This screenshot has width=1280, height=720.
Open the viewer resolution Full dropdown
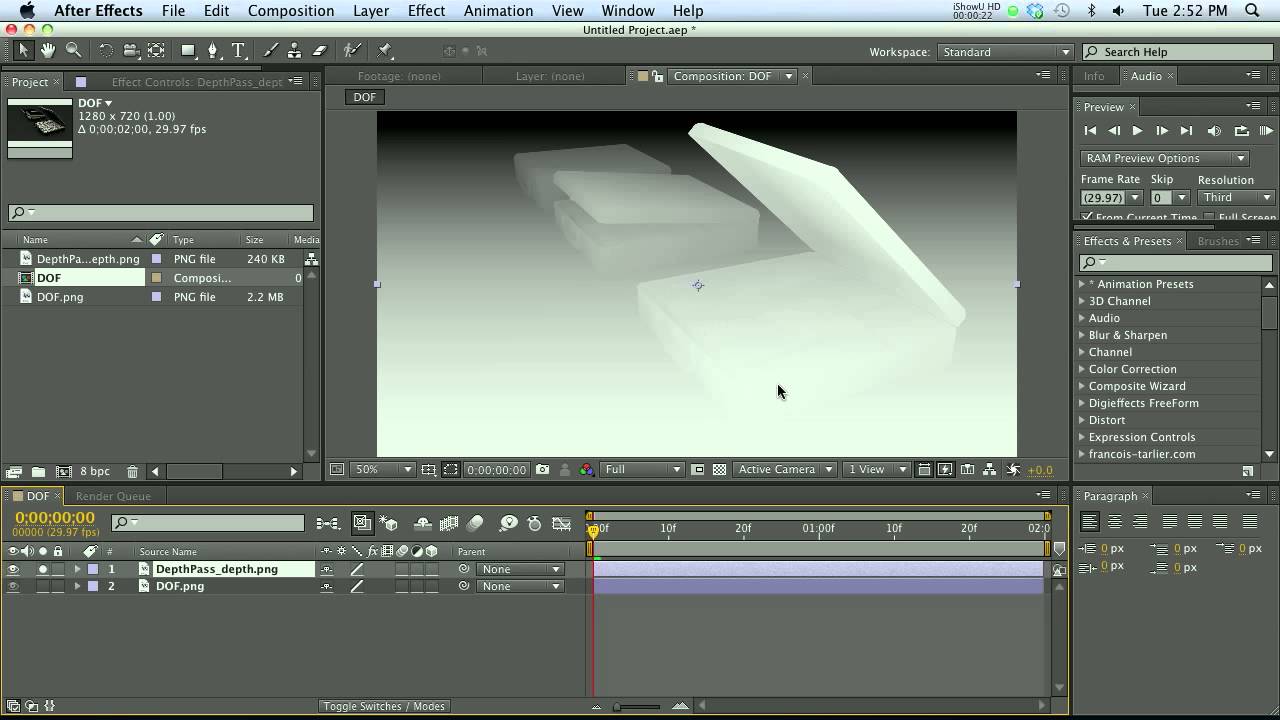coord(642,470)
